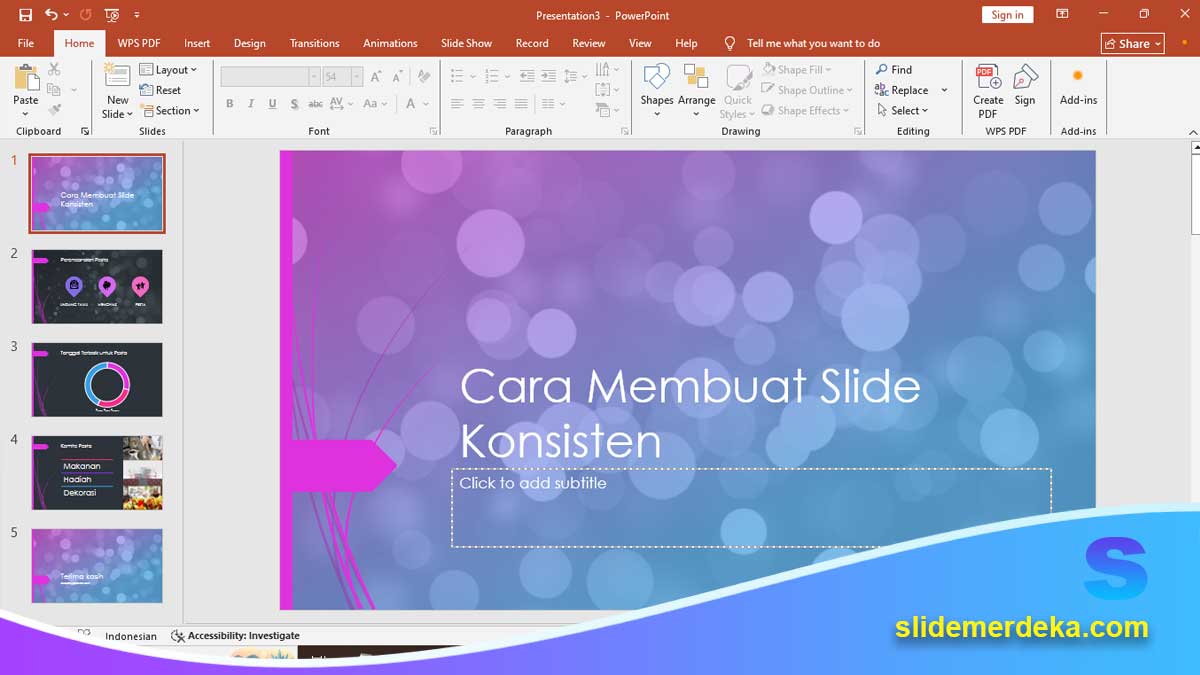
Task: Toggle Strikethrough formatting
Action: (x=315, y=104)
